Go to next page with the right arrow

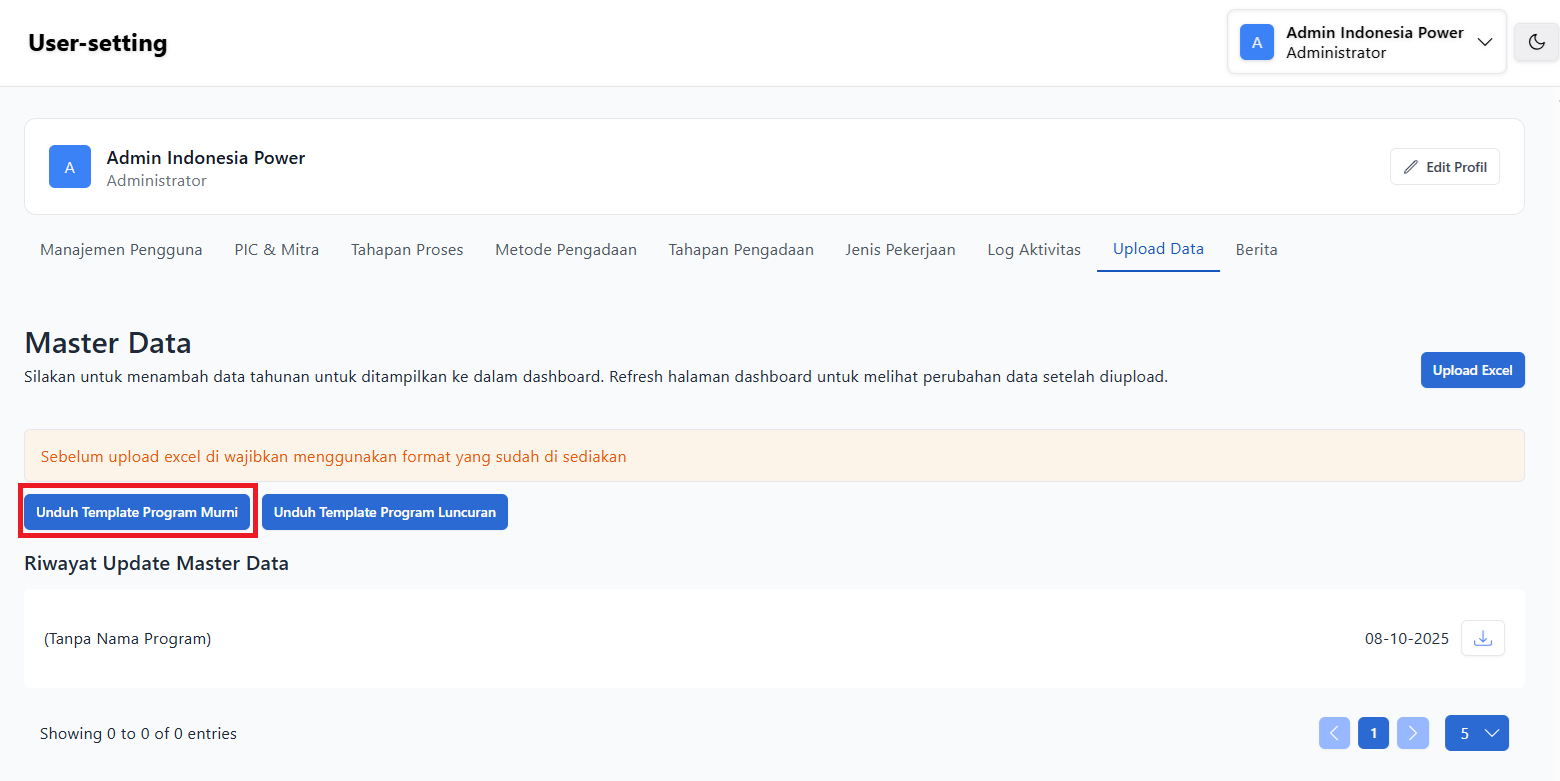click(x=1412, y=733)
